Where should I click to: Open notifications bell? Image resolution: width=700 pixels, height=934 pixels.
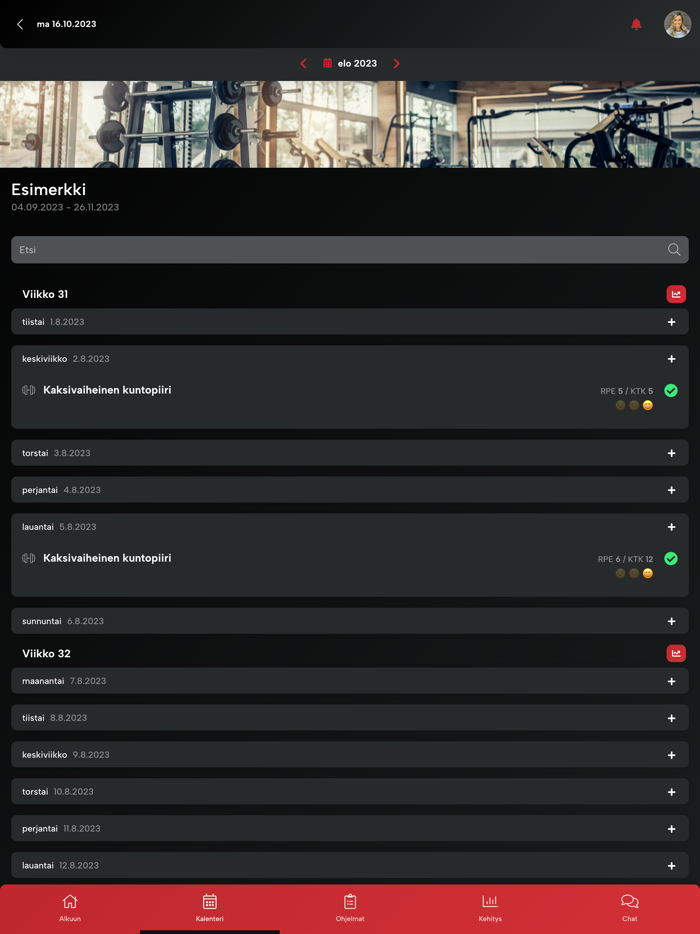[x=636, y=24]
